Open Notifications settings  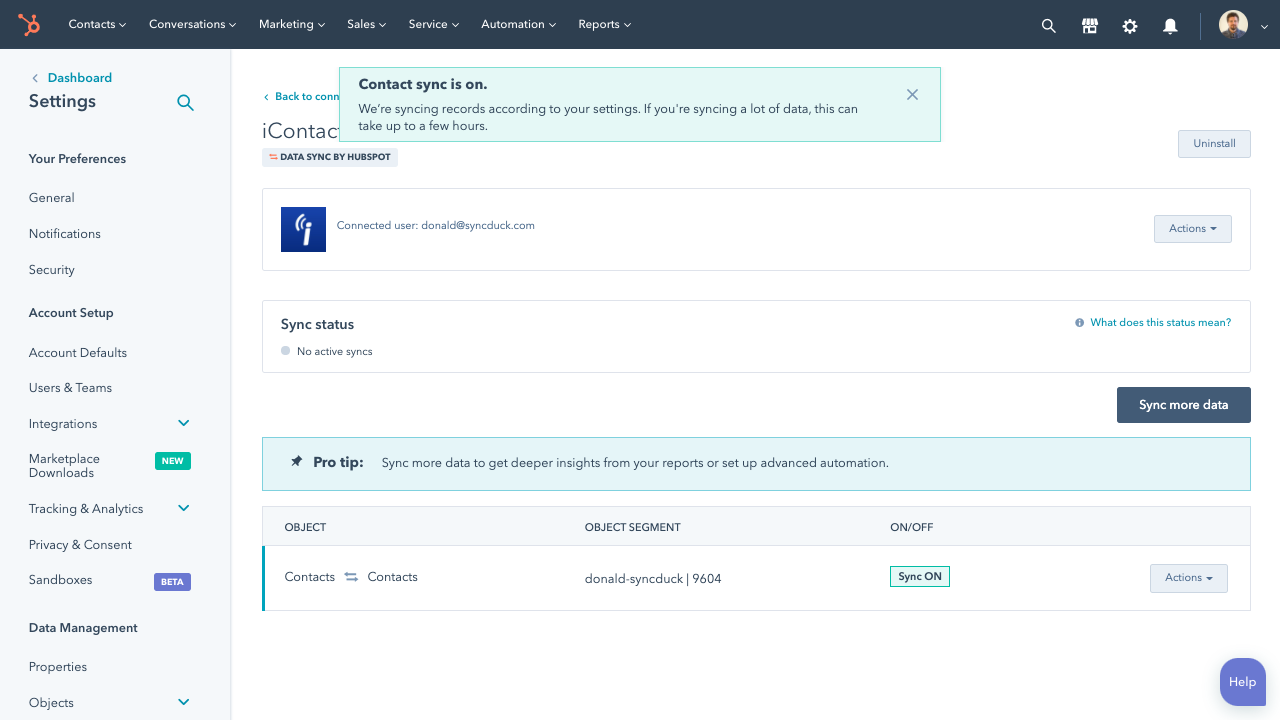pyautogui.click(x=65, y=234)
